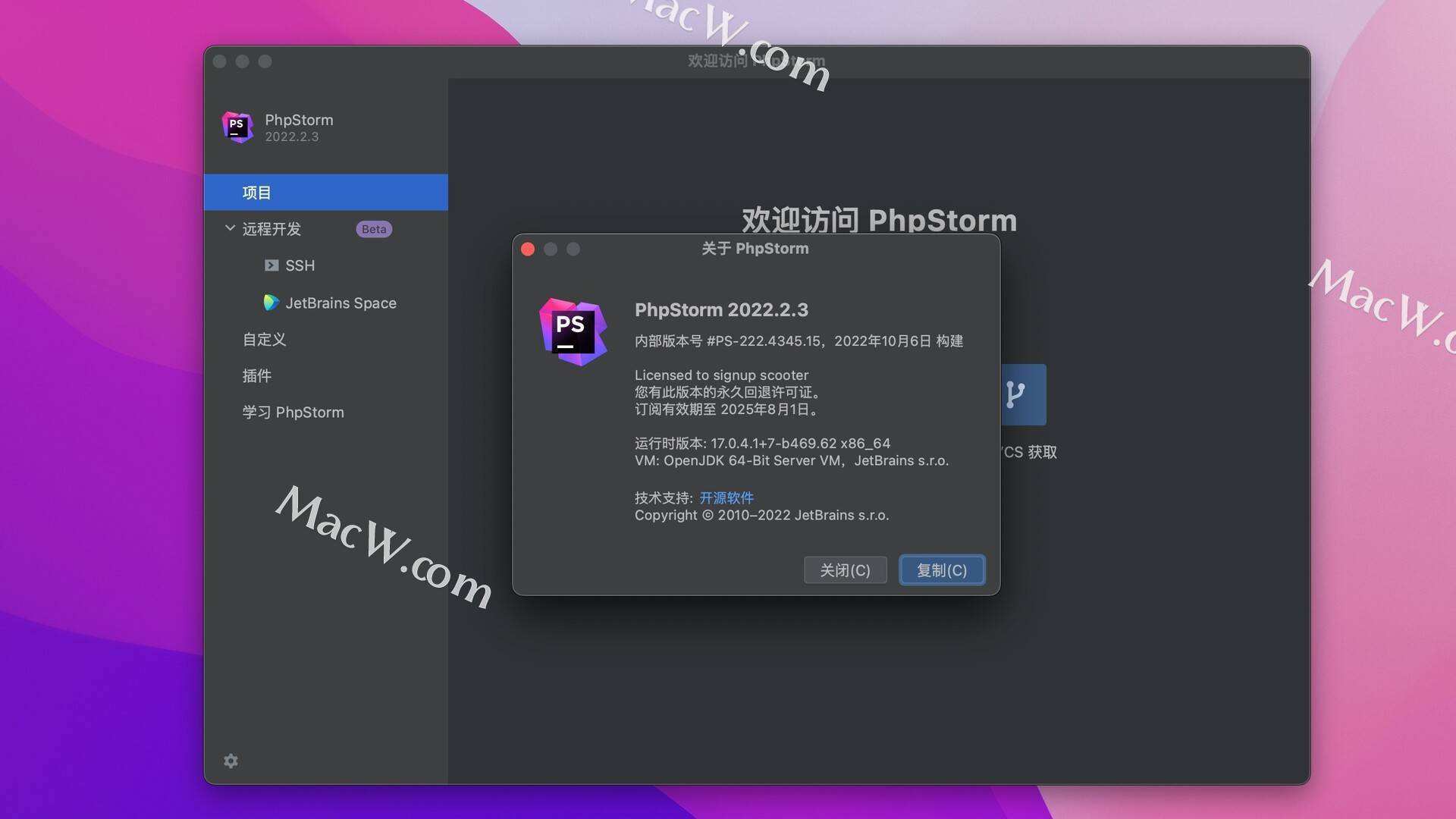Image resolution: width=1456 pixels, height=819 pixels.
Task: Click the large PS logo in About dialog
Action: coord(573,332)
